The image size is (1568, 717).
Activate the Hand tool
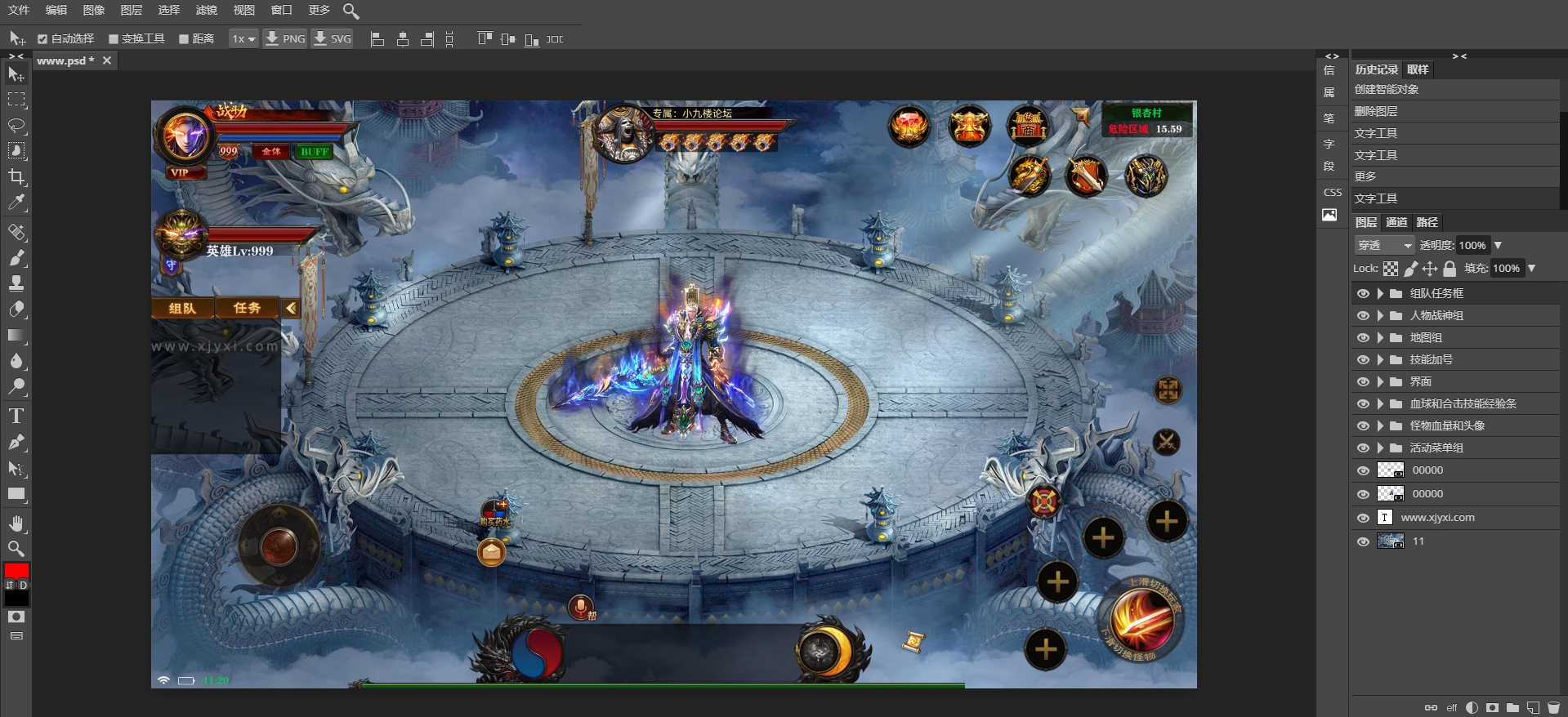(x=16, y=523)
